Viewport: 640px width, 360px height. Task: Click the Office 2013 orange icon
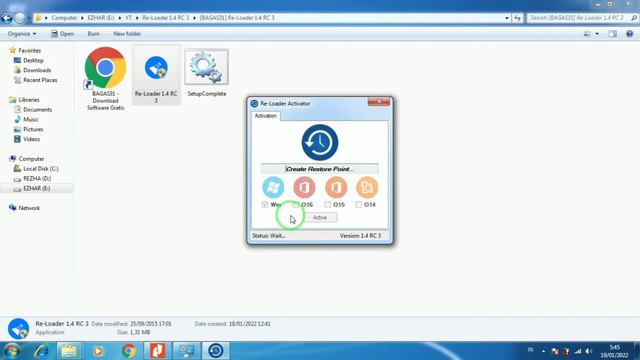(336, 187)
